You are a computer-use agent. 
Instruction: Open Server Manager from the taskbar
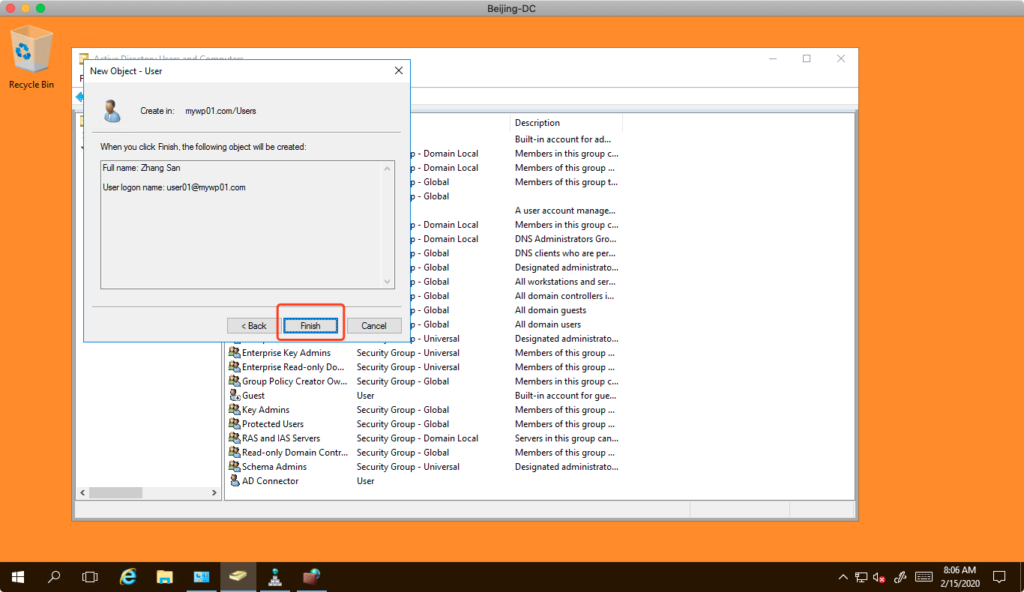tap(201, 577)
